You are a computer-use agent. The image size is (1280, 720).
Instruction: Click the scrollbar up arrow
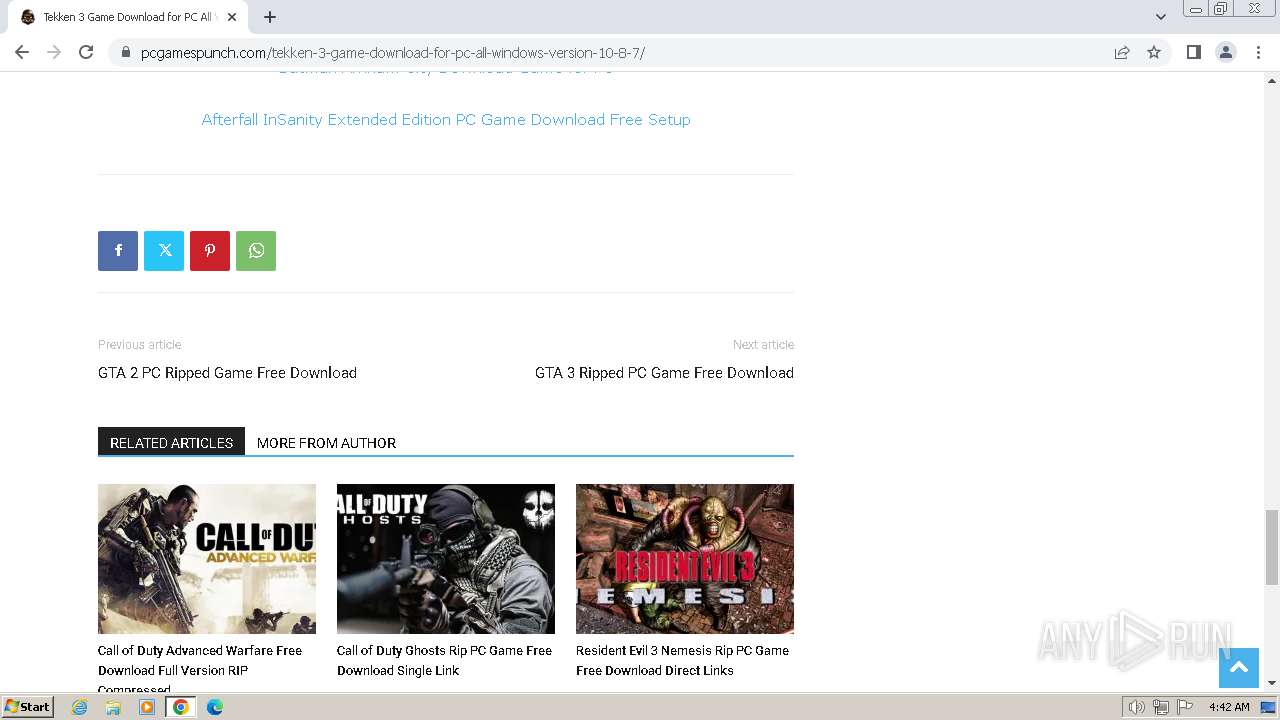[x=1272, y=80]
